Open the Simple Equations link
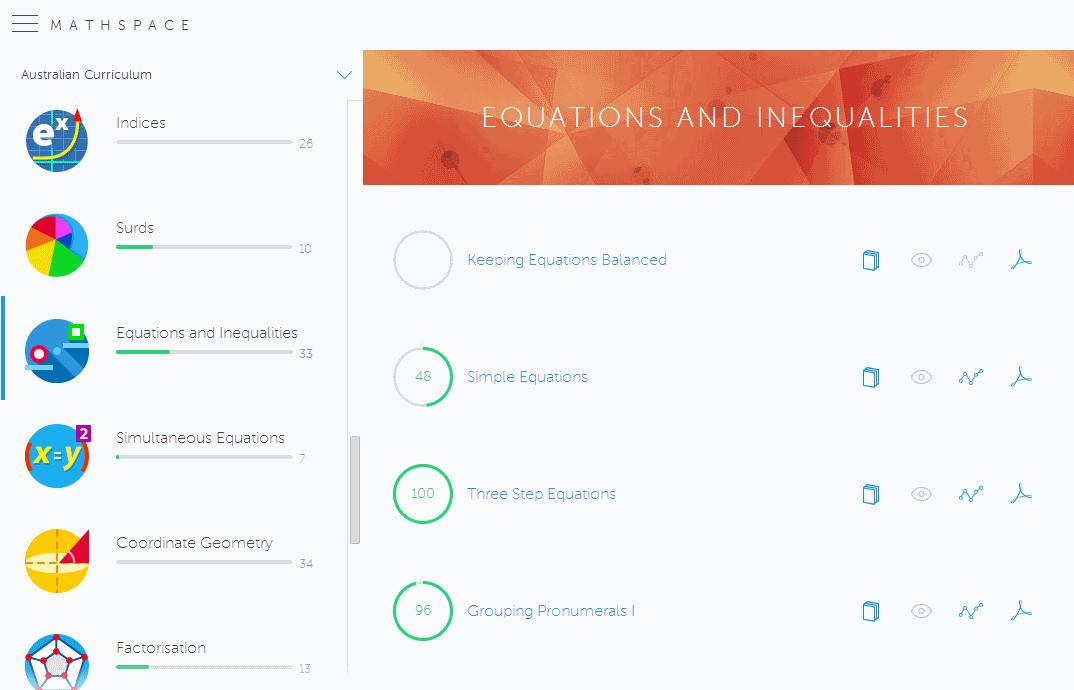This screenshot has height=690, width=1074. coord(527,377)
